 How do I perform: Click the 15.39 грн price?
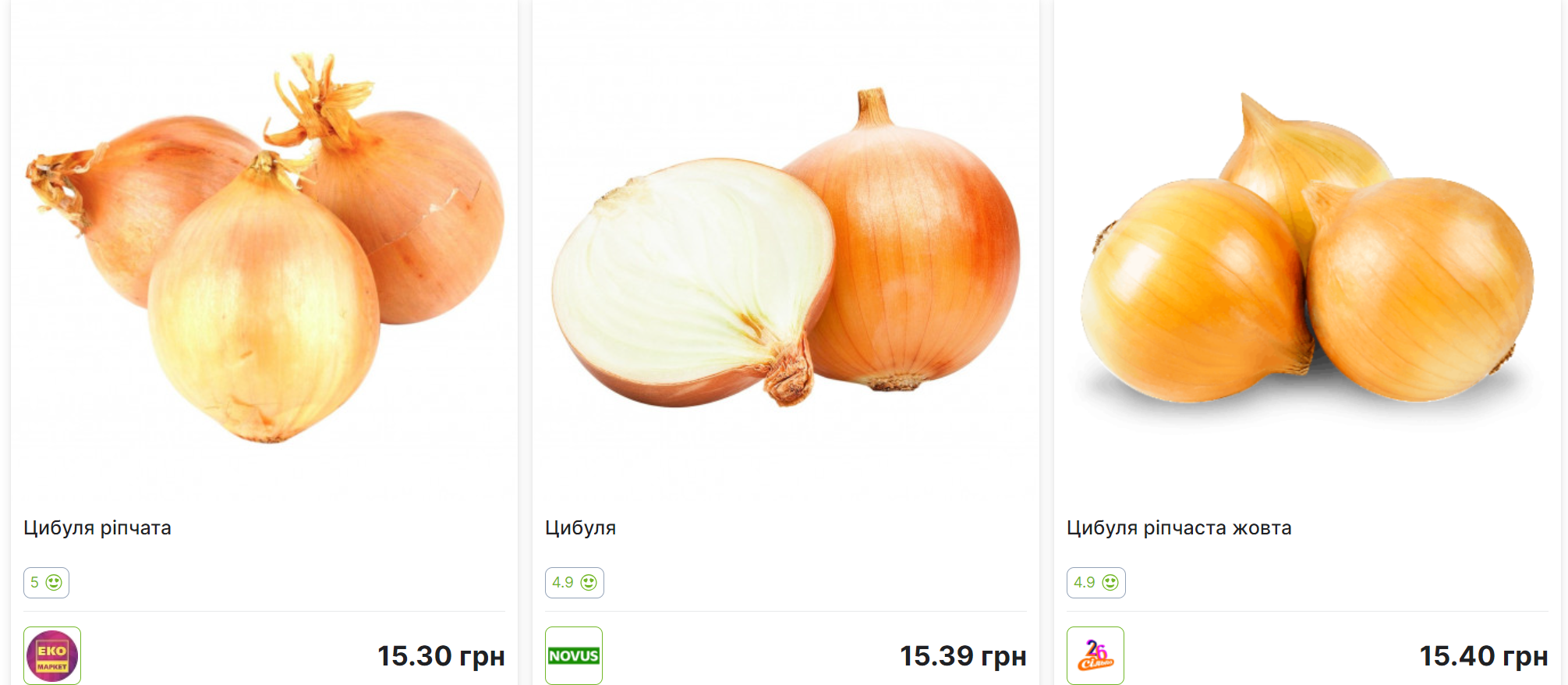pyautogui.click(x=963, y=656)
